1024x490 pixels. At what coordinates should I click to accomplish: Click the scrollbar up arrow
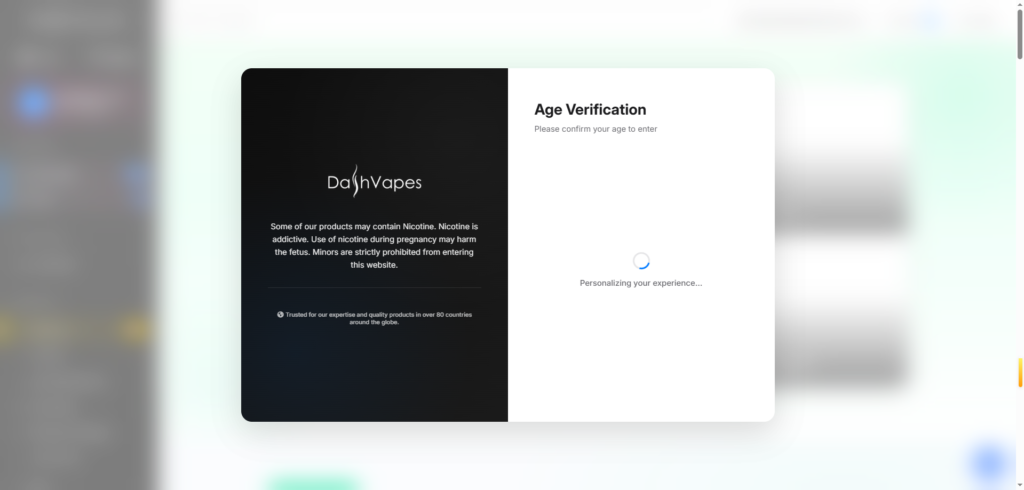coord(1019,5)
